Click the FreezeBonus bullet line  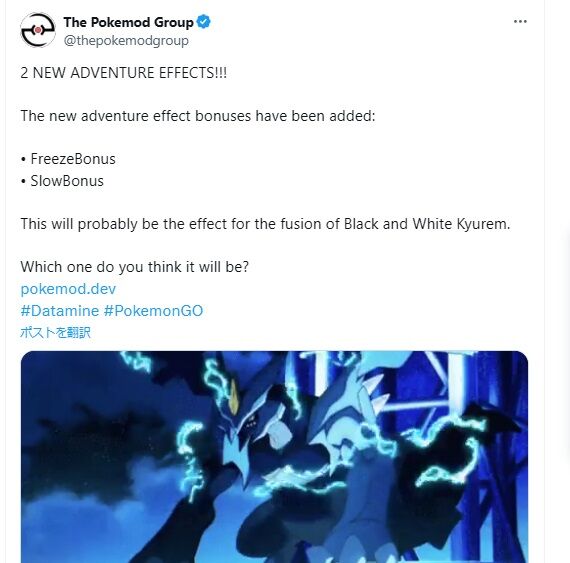[x=68, y=159]
